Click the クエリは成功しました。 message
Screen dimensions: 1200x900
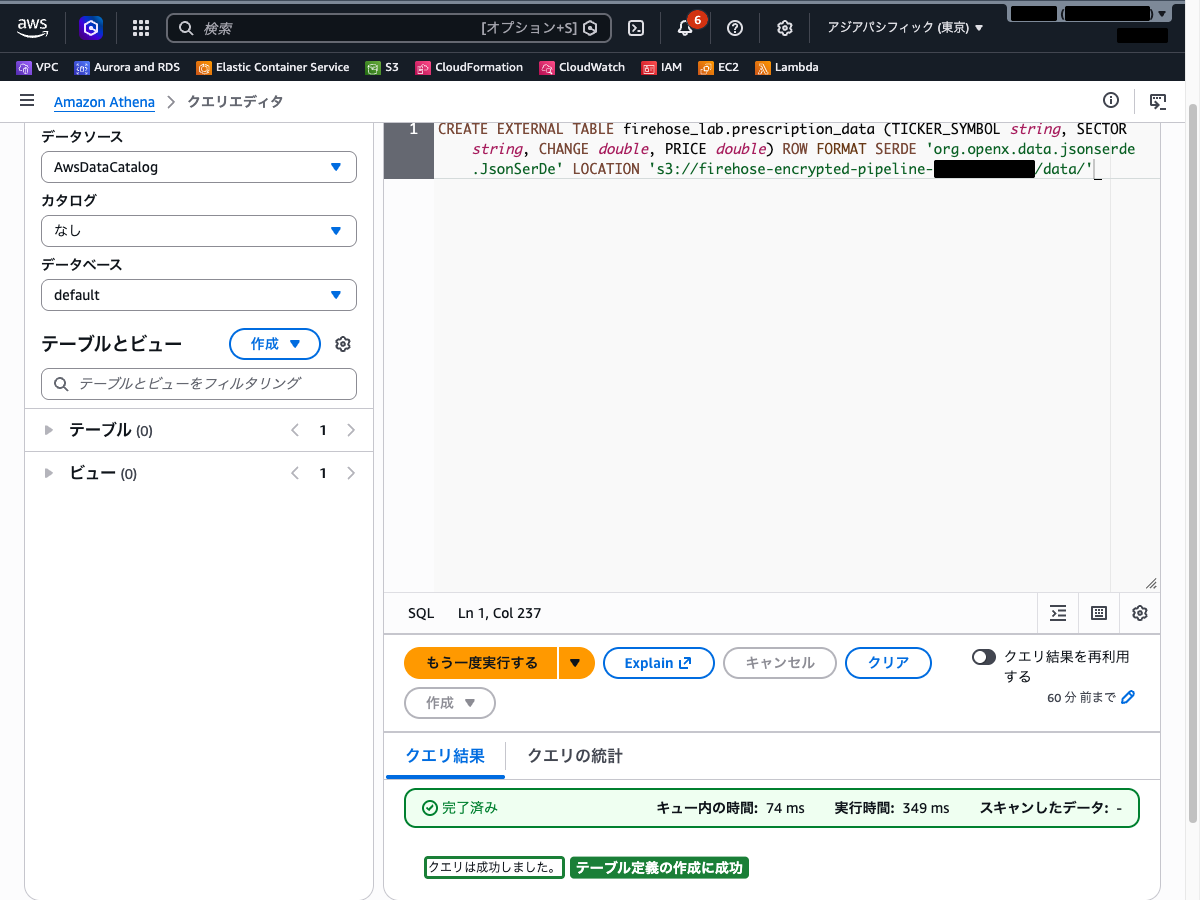coord(494,868)
